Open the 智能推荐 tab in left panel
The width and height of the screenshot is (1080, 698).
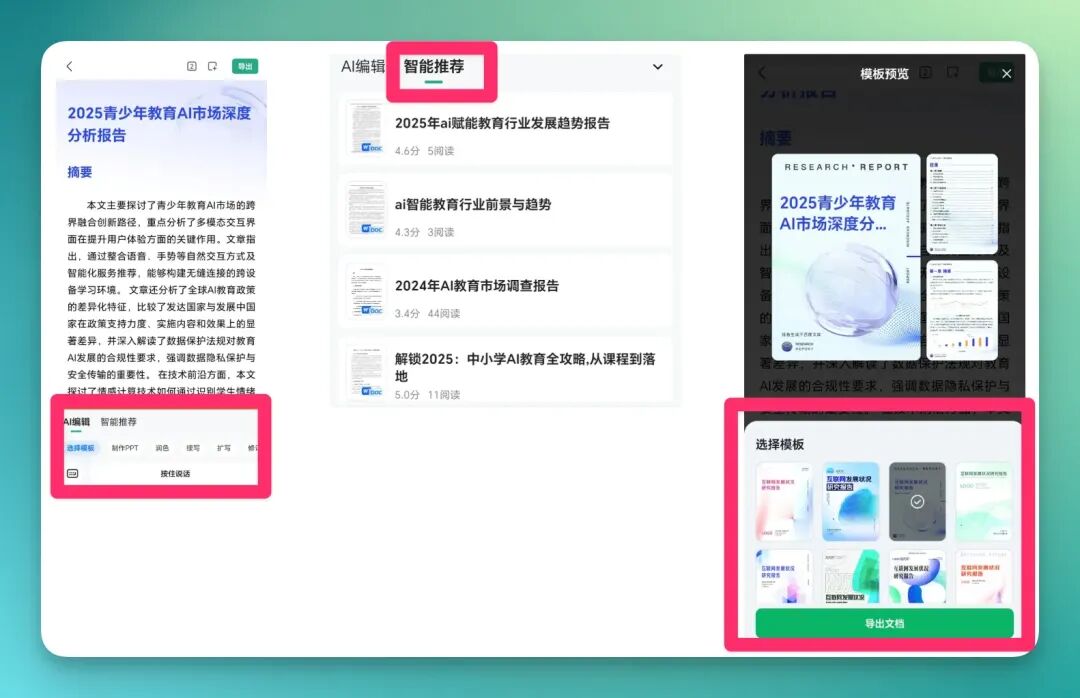118,422
